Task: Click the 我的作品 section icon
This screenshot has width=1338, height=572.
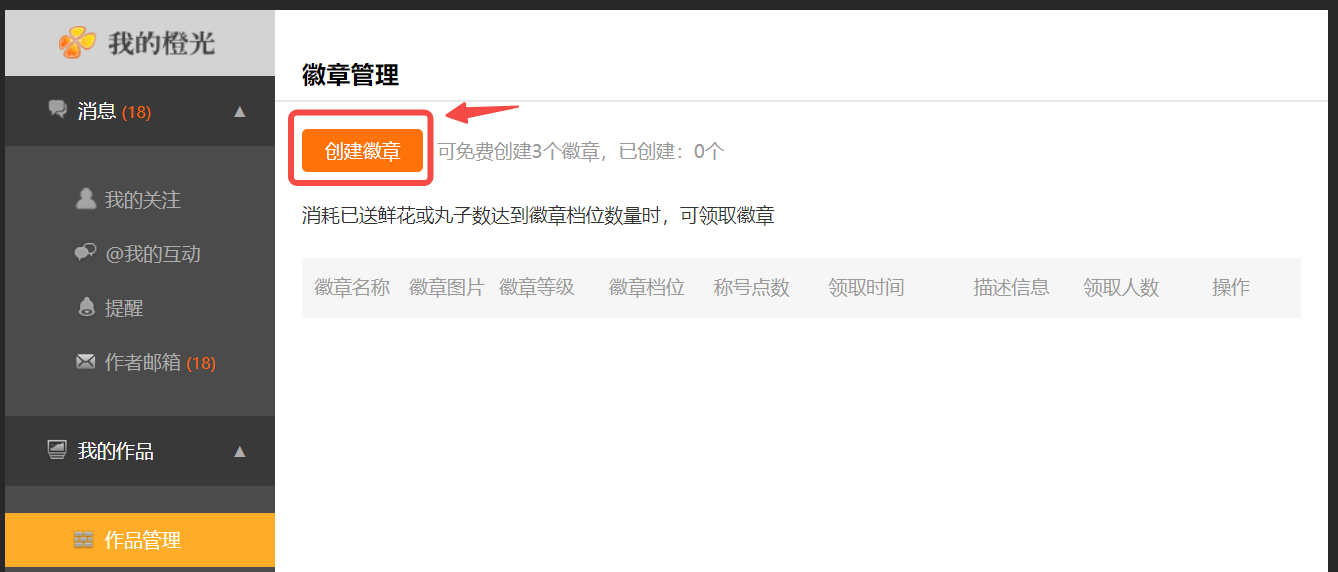Action: (x=58, y=450)
